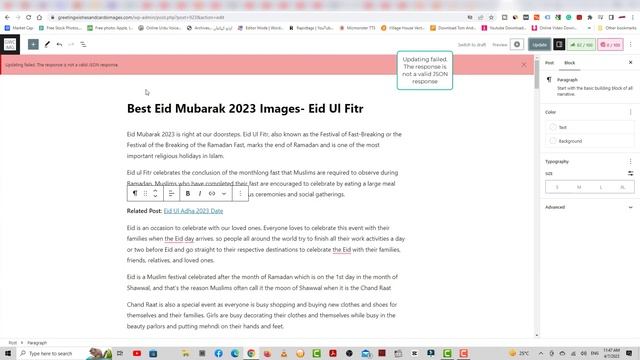This screenshot has height=360, width=640.
Task: Choose font size L
Action: (x=601, y=187)
